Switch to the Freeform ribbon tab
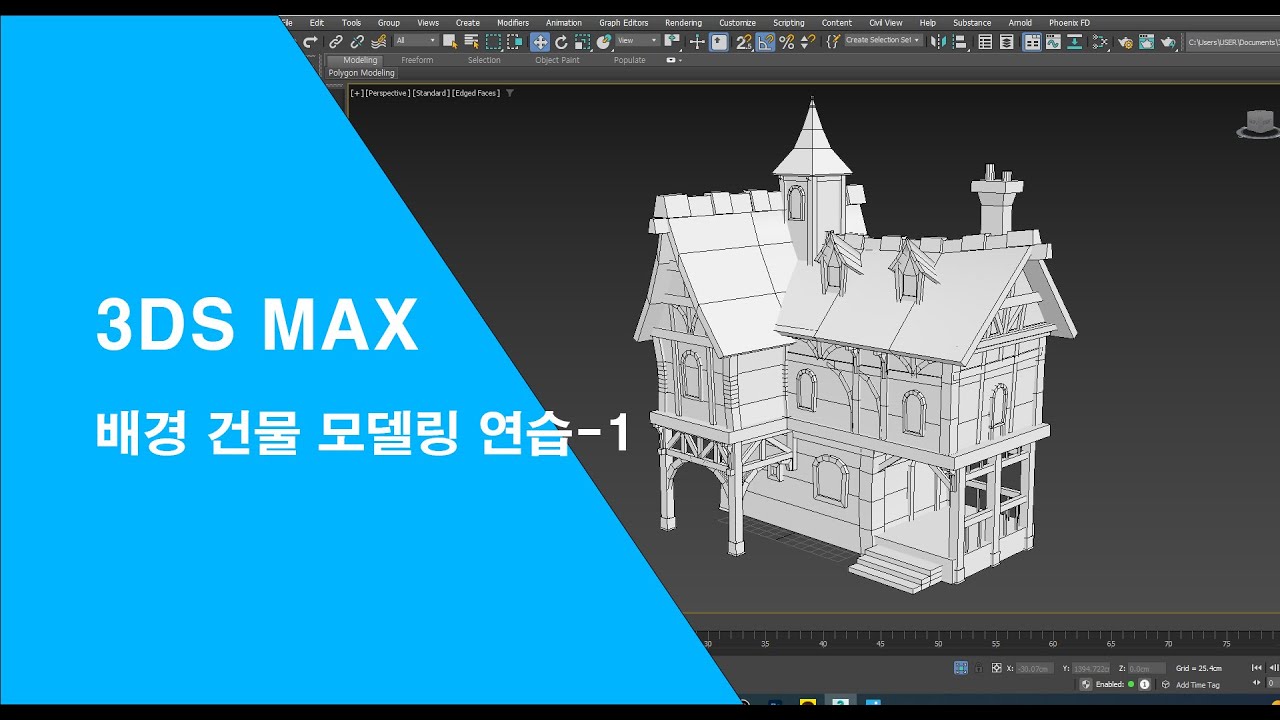Screen dimensions: 1280x720 click(417, 60)
